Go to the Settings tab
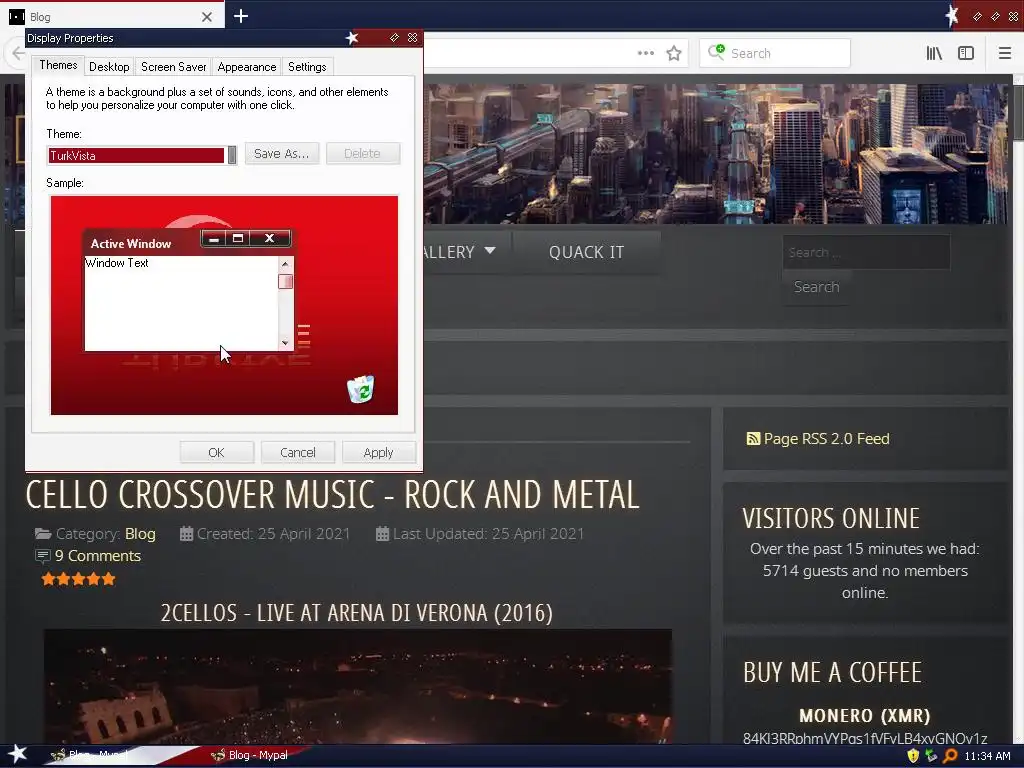Viewport: 1024px width, 768px height. 307,67
